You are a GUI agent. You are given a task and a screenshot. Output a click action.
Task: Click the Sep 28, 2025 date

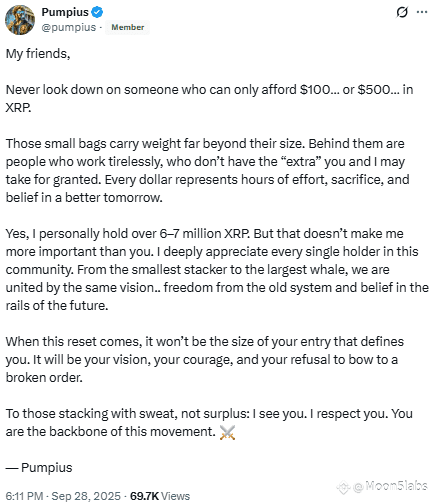point(86,496)
